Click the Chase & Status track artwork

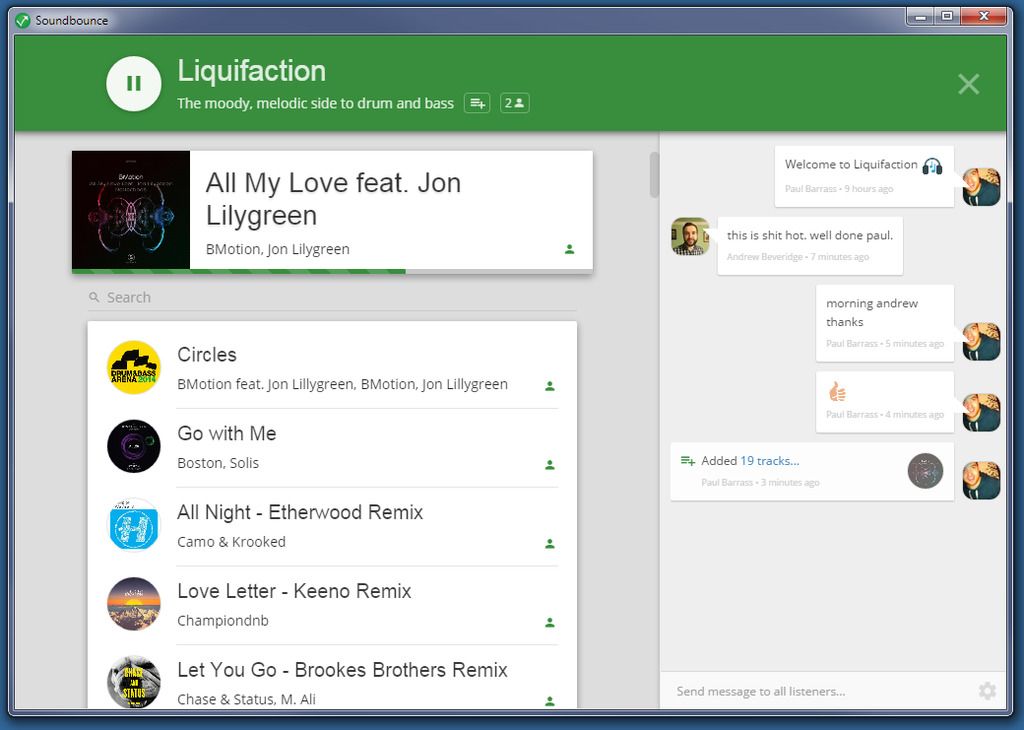[x=134, y=682]
